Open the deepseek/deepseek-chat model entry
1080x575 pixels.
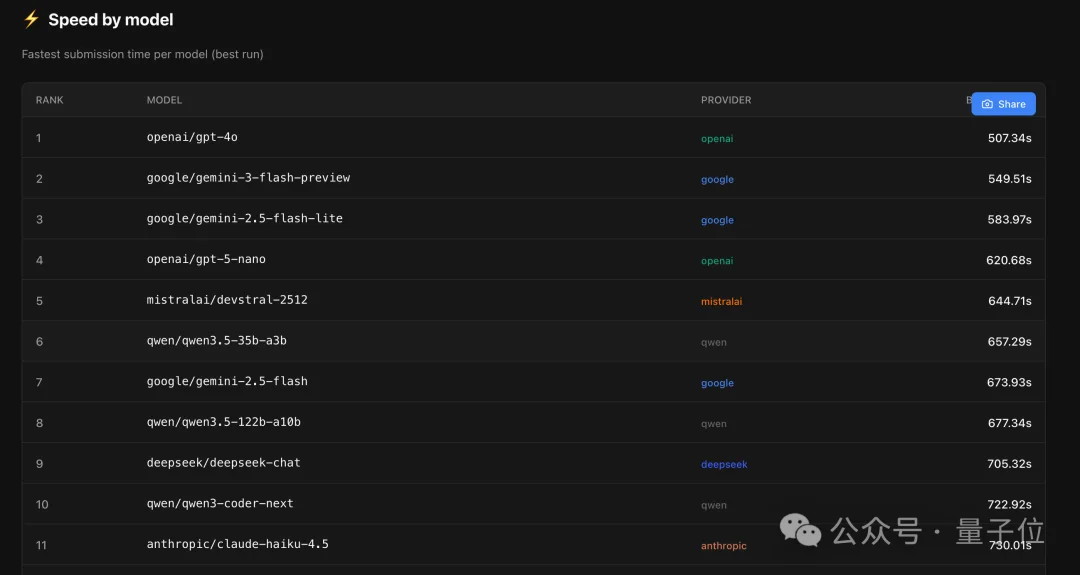coord(223,463)
